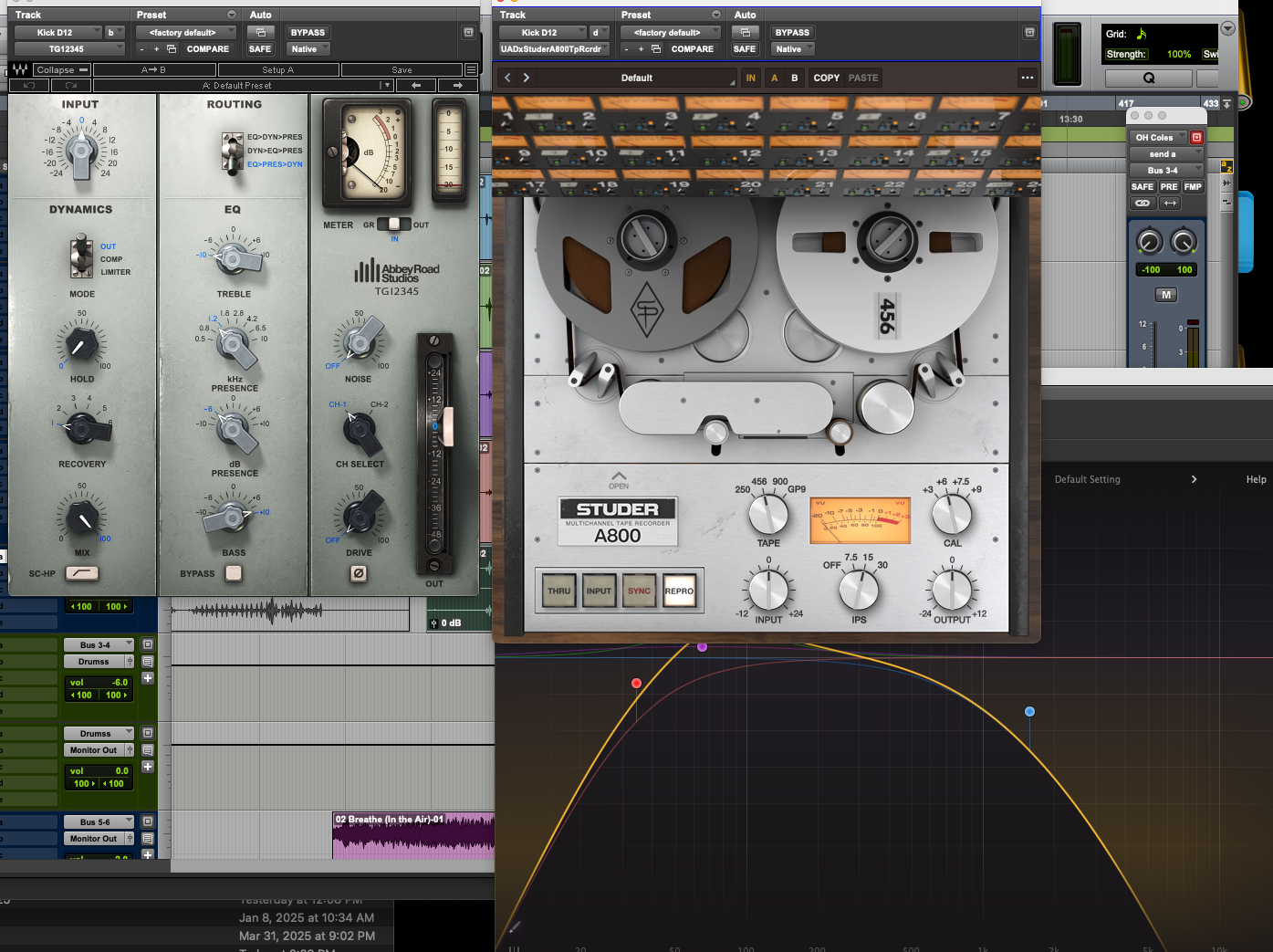The height and width of the screenshot is (952, 1273).
Task: Toggle the SC-HP filter switch
Action: click(x=82, y=573)
